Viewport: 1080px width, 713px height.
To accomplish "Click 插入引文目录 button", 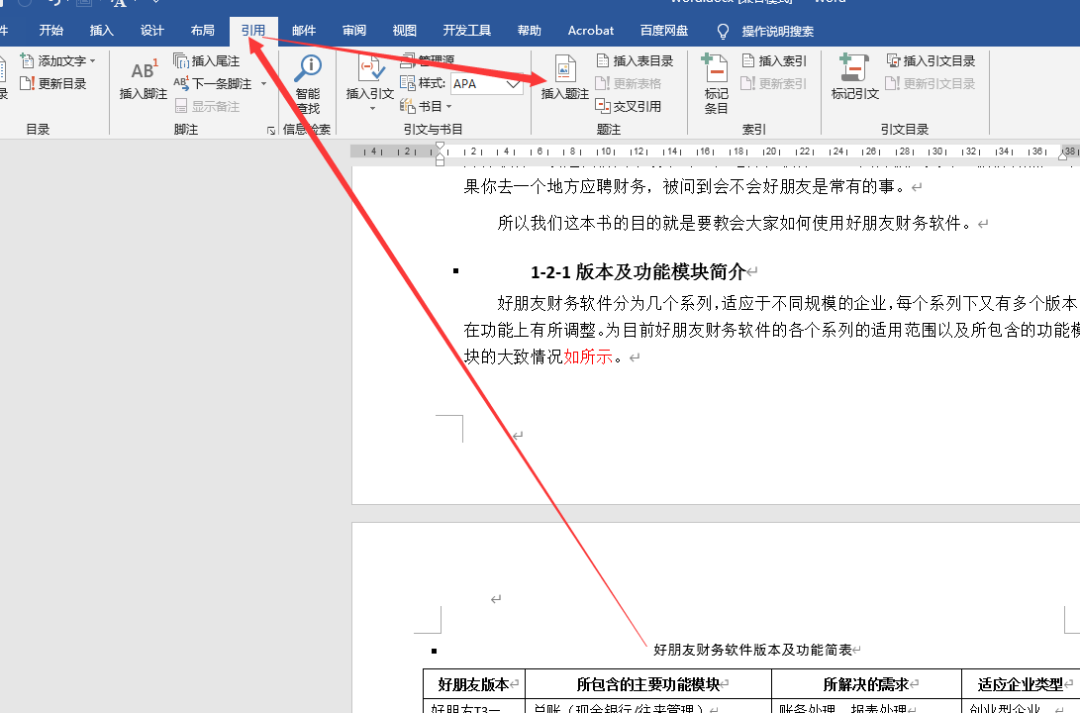I will 931,61.
